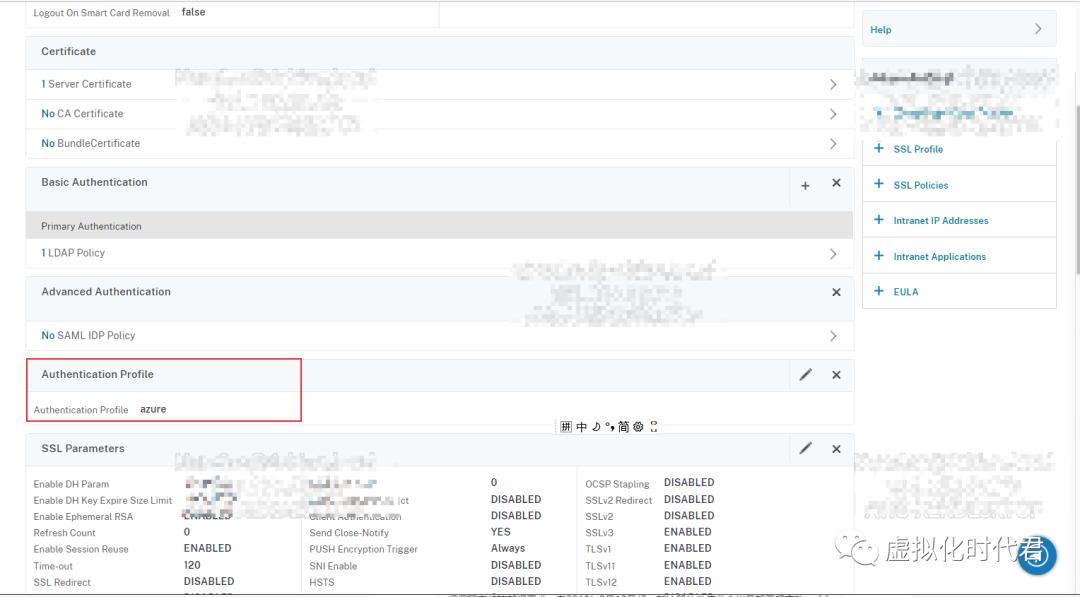Click the HSTS label
Screen dimensions: 1080x597
322,583
